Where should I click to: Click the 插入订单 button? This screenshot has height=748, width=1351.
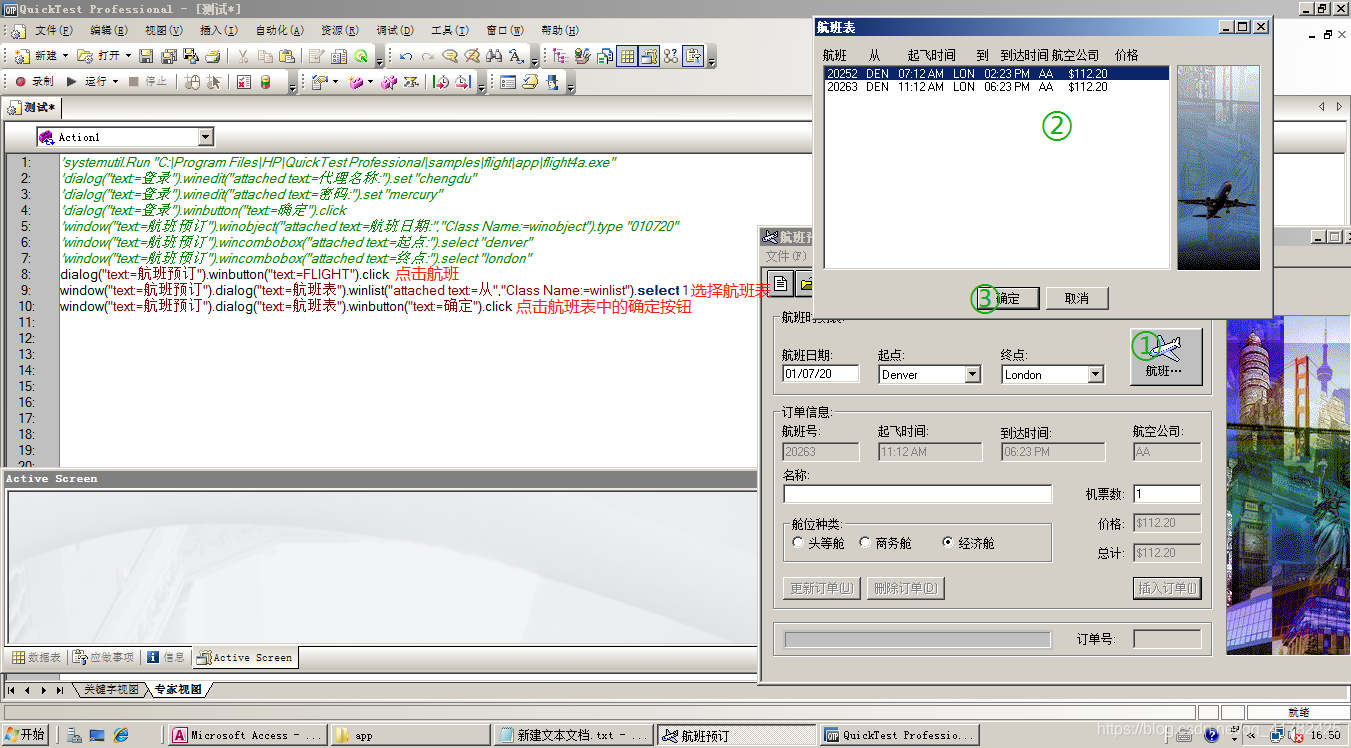point(1167,588)
